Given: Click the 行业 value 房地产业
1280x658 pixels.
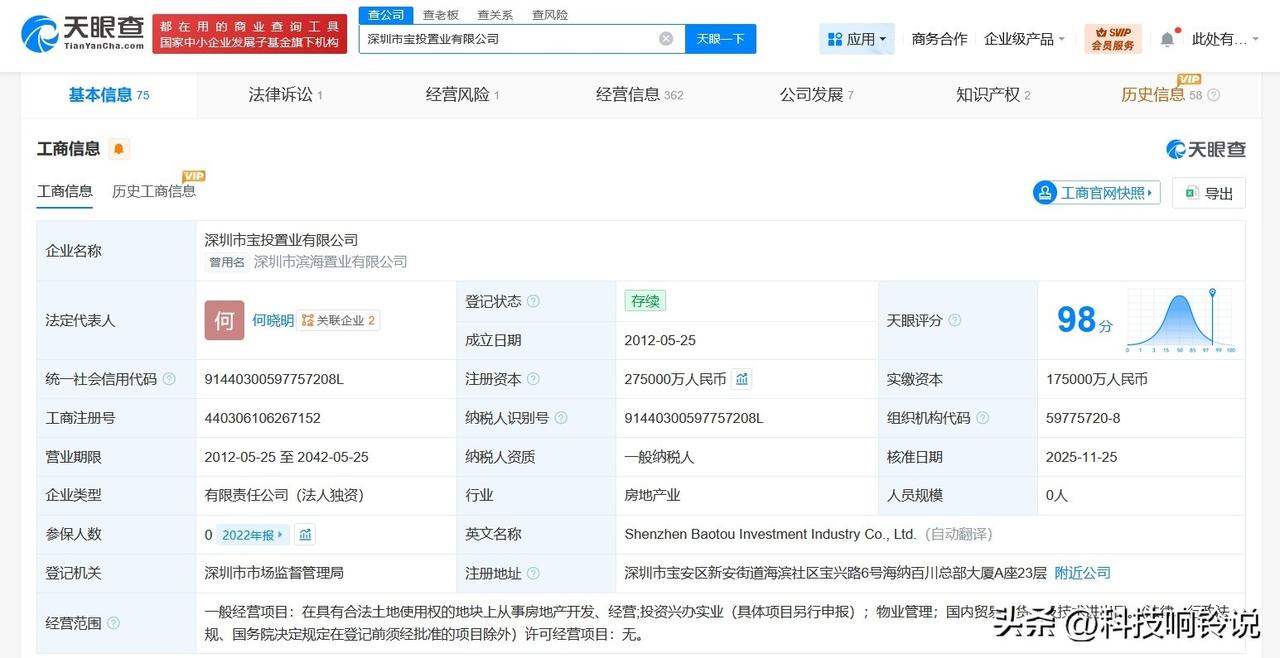Looking at the screenshot, I should coord(652,495).
